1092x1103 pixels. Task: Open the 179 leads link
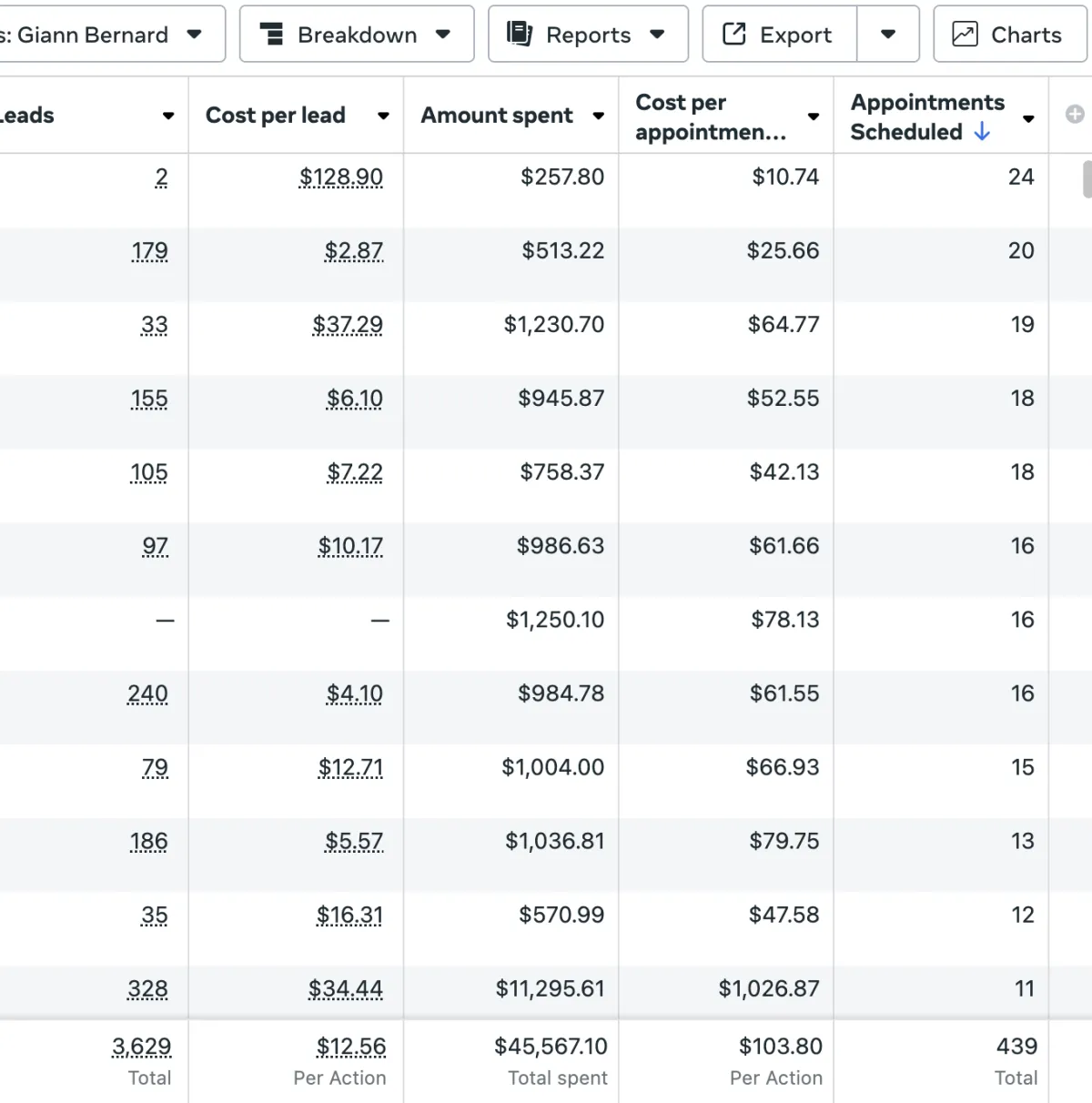[149, 251]
